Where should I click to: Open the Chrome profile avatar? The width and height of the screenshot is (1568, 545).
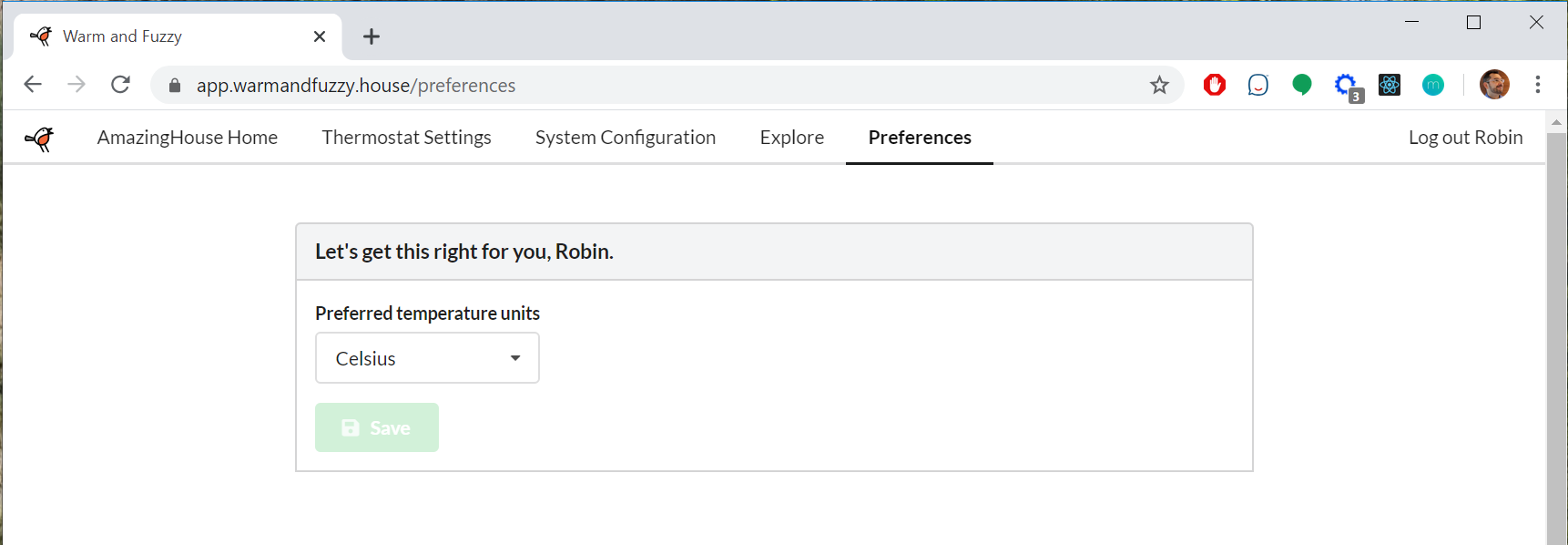click(1493, 85)
